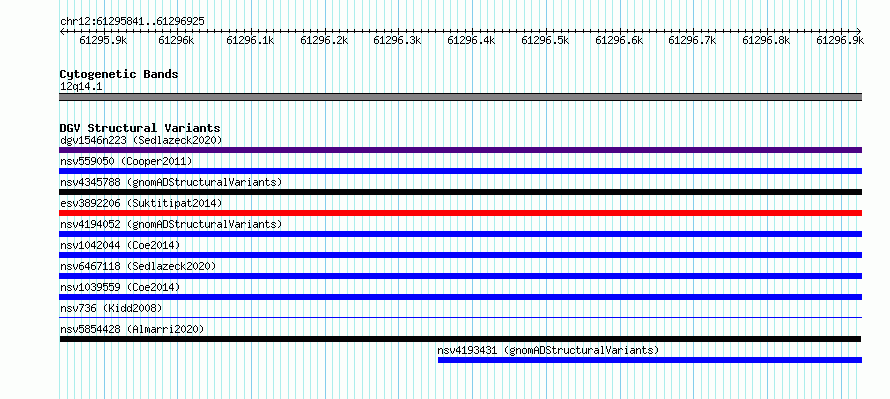
Task: Click ruler position 61296.3k
Action: coord(398,40)
